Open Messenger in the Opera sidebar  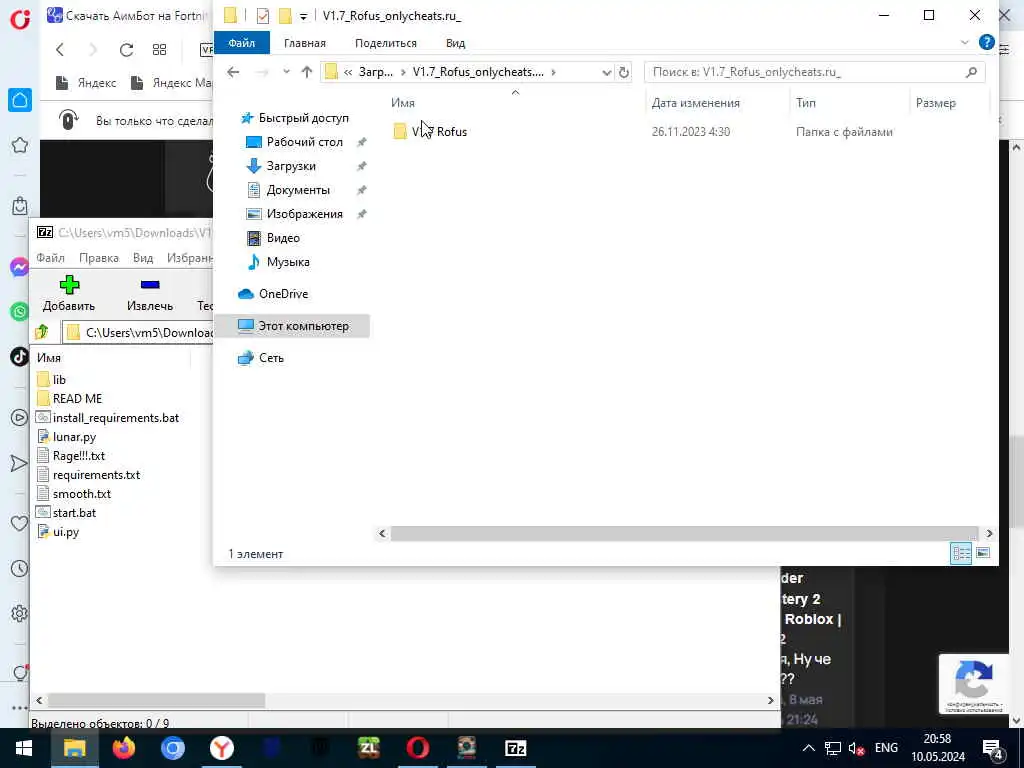coord(20,267)
